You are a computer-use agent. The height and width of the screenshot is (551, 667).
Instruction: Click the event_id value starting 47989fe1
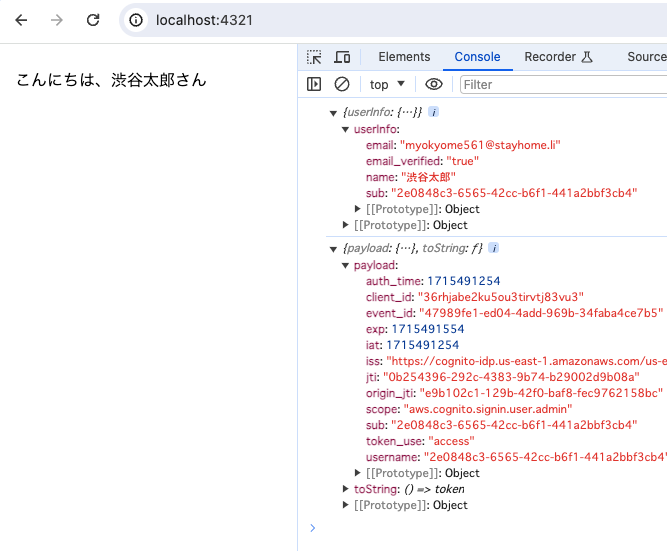point(541,313)
